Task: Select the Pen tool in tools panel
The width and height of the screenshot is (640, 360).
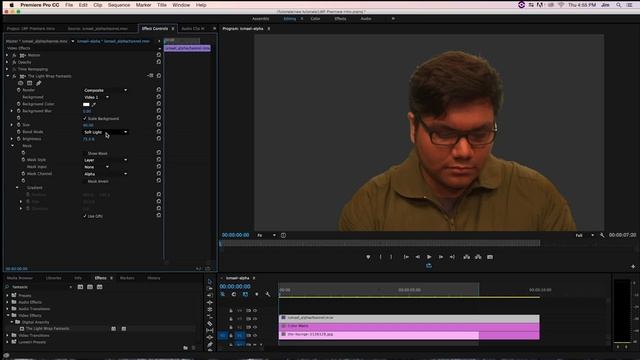Action: click(210, 344)
